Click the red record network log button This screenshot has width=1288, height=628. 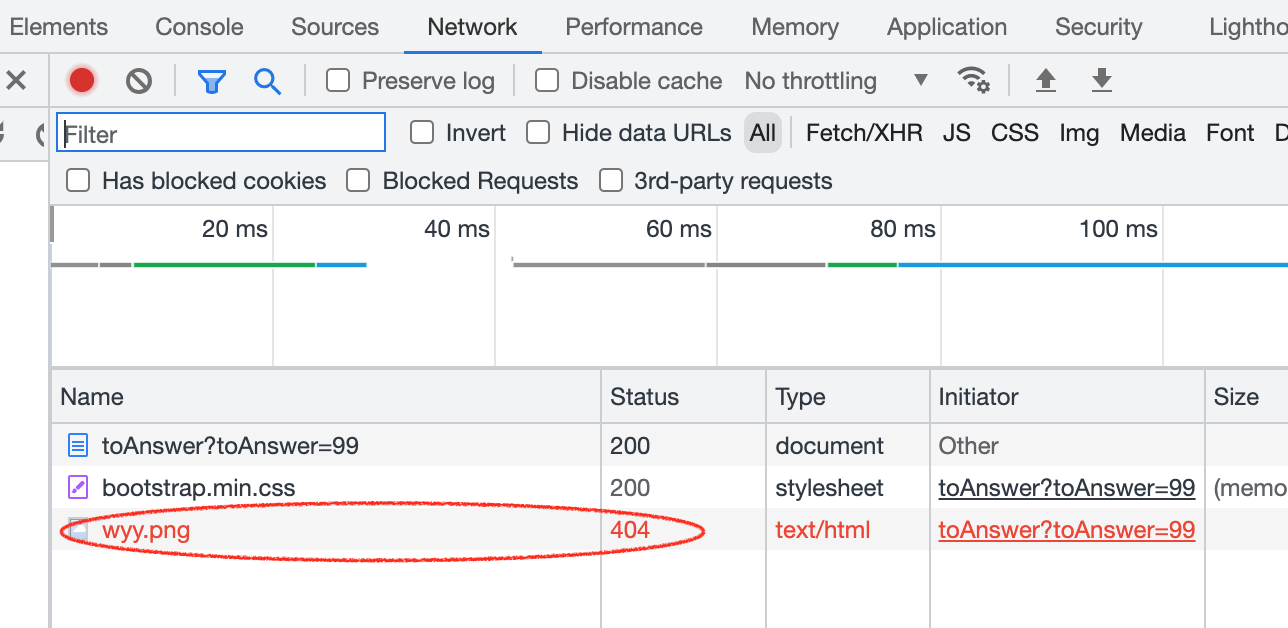(82, 80)
